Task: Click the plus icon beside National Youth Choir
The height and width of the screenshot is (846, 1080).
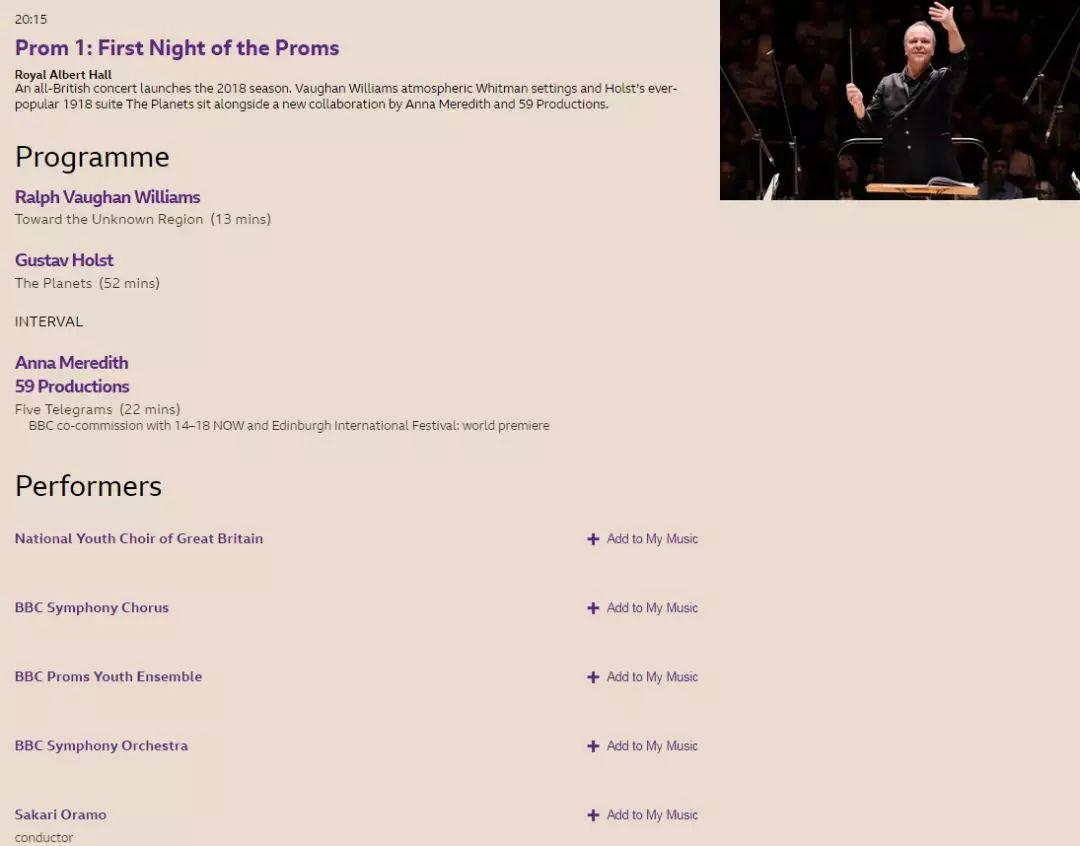Action: click(592, 539)
